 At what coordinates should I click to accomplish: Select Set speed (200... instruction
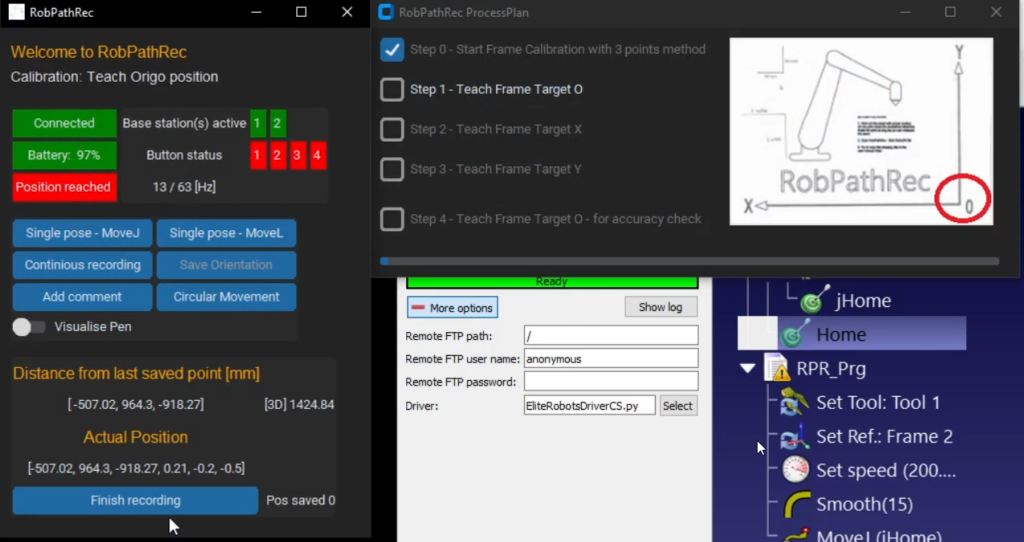(886, 470)
